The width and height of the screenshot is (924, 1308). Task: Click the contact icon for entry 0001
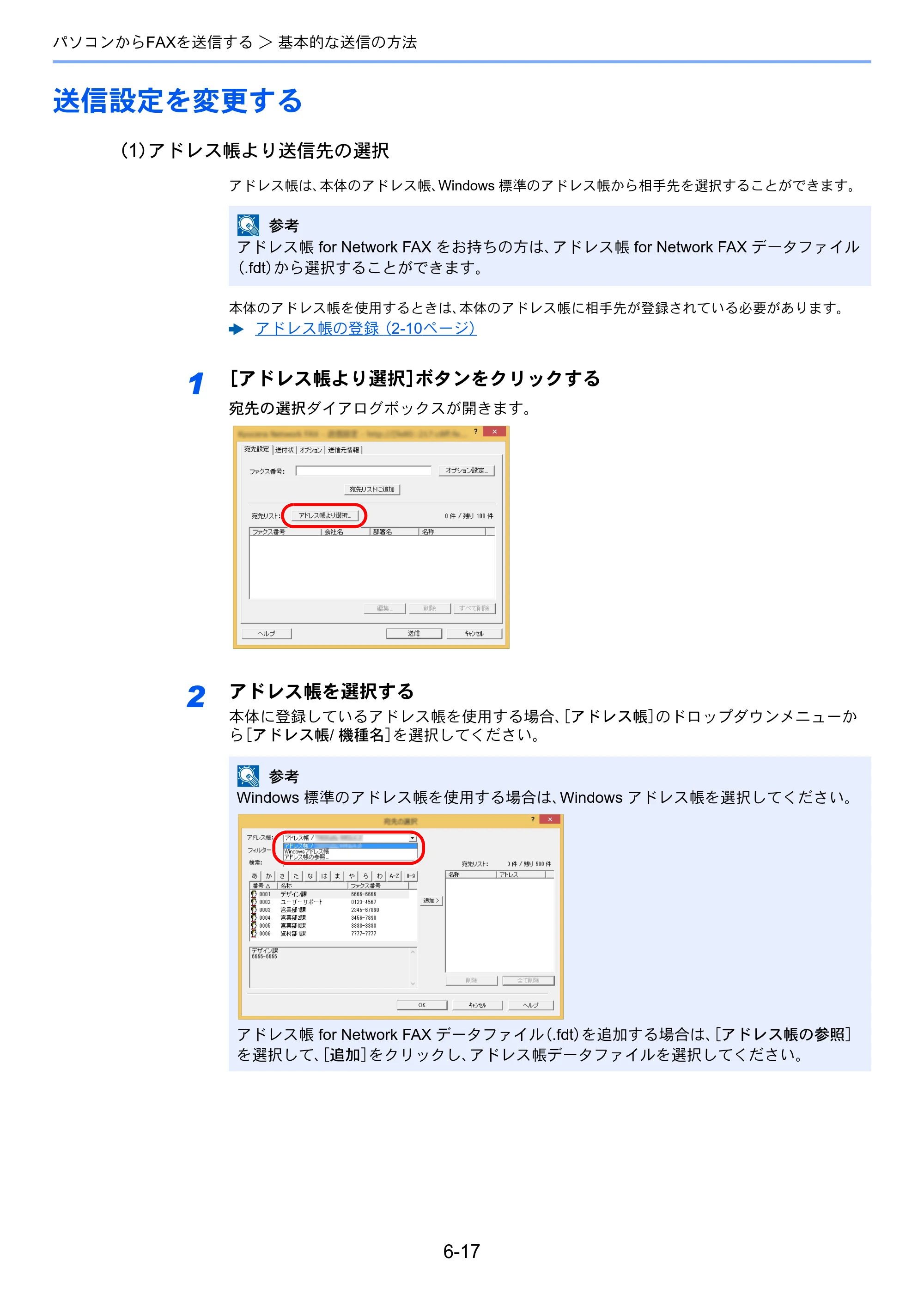coord(254,894)
